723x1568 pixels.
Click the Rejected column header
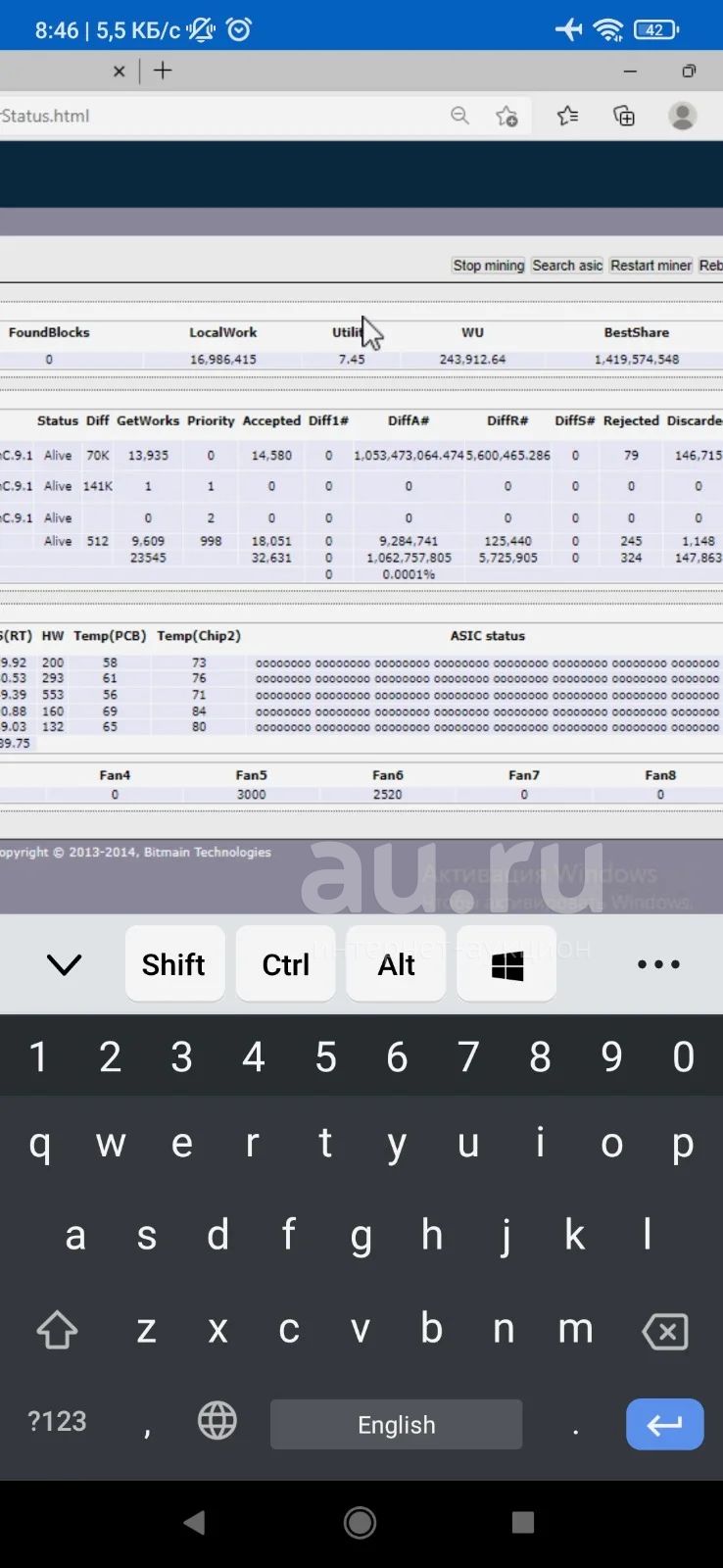pos(631,420)
